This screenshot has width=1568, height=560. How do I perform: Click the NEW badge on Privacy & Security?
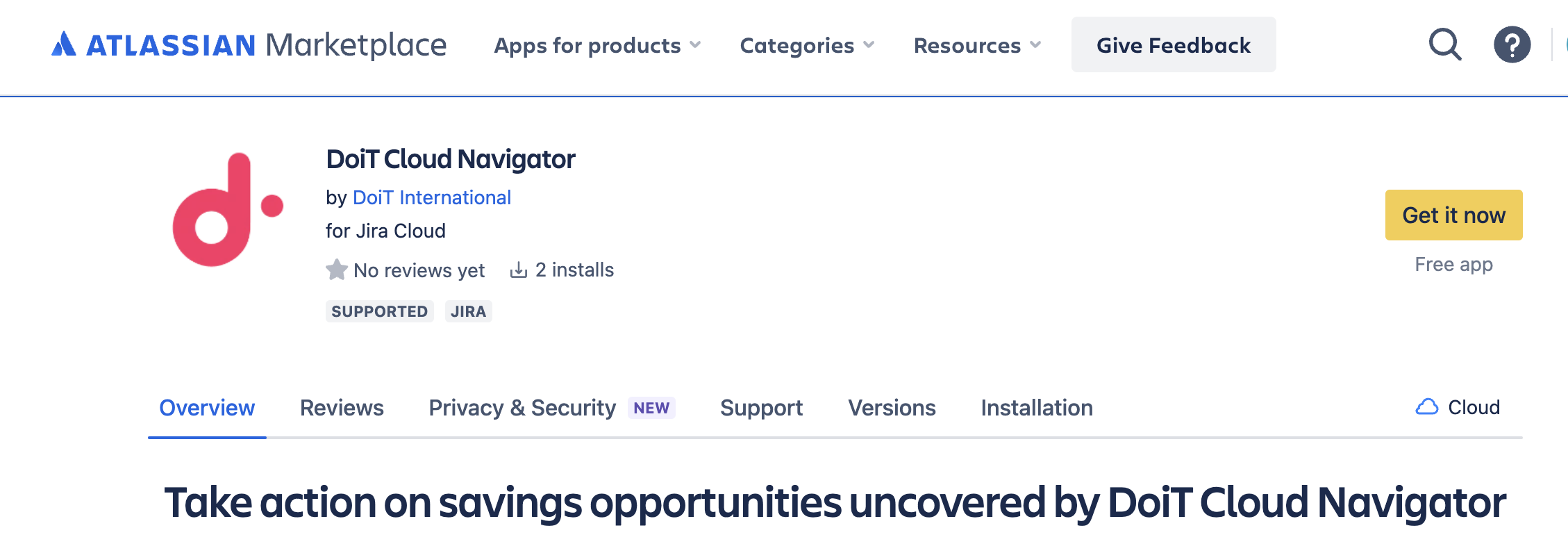(x=650, y=408)
